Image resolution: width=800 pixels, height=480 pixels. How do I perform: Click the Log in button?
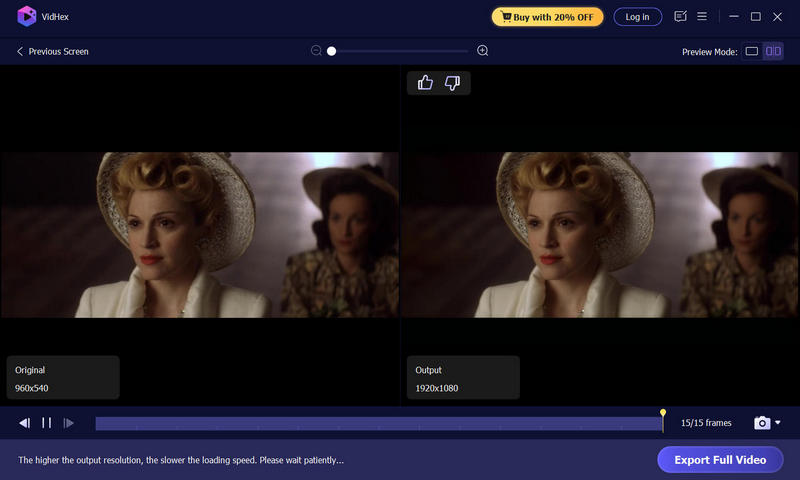tap(637, 17)
